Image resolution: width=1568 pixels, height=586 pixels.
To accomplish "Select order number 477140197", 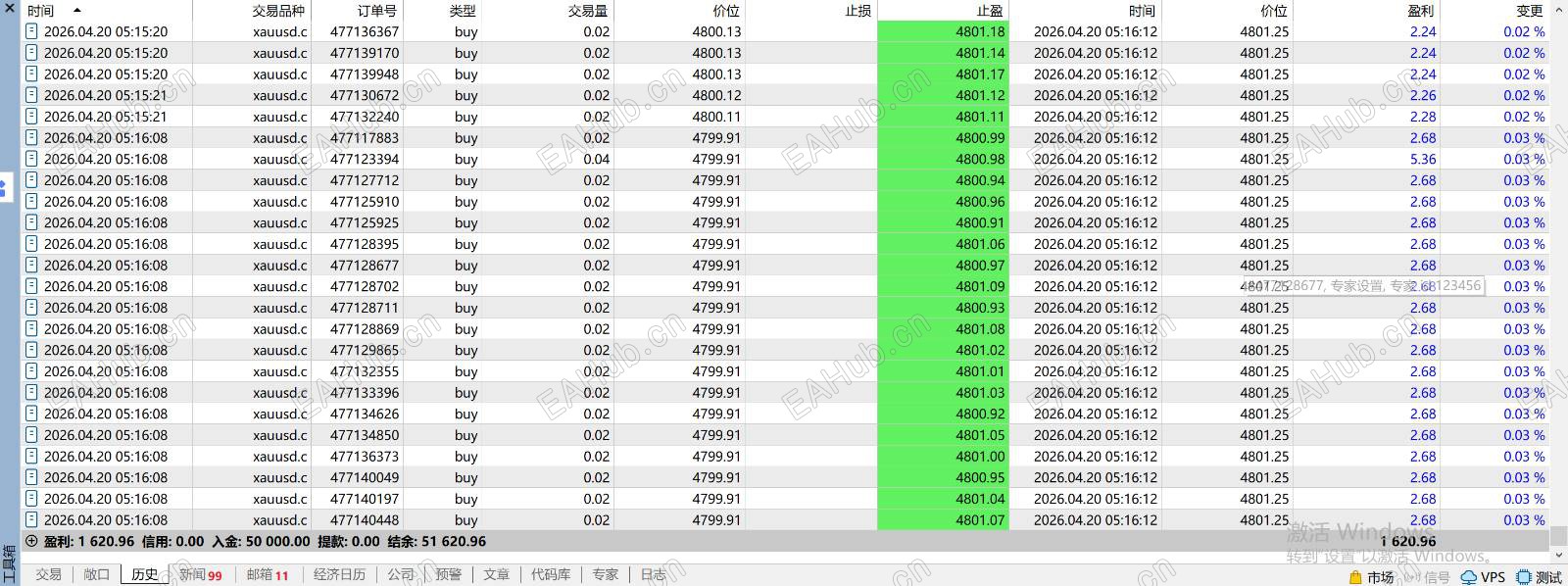I will [x=365, y=499].
